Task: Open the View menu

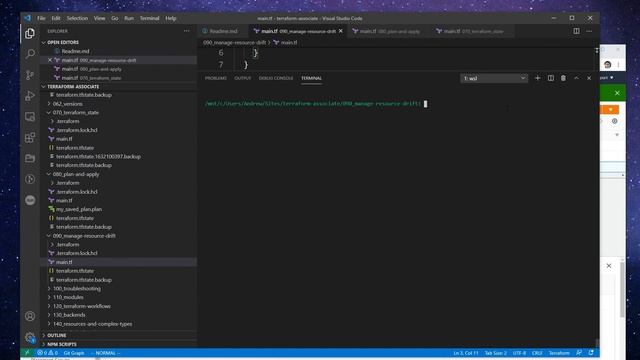Action: [99, 18]
